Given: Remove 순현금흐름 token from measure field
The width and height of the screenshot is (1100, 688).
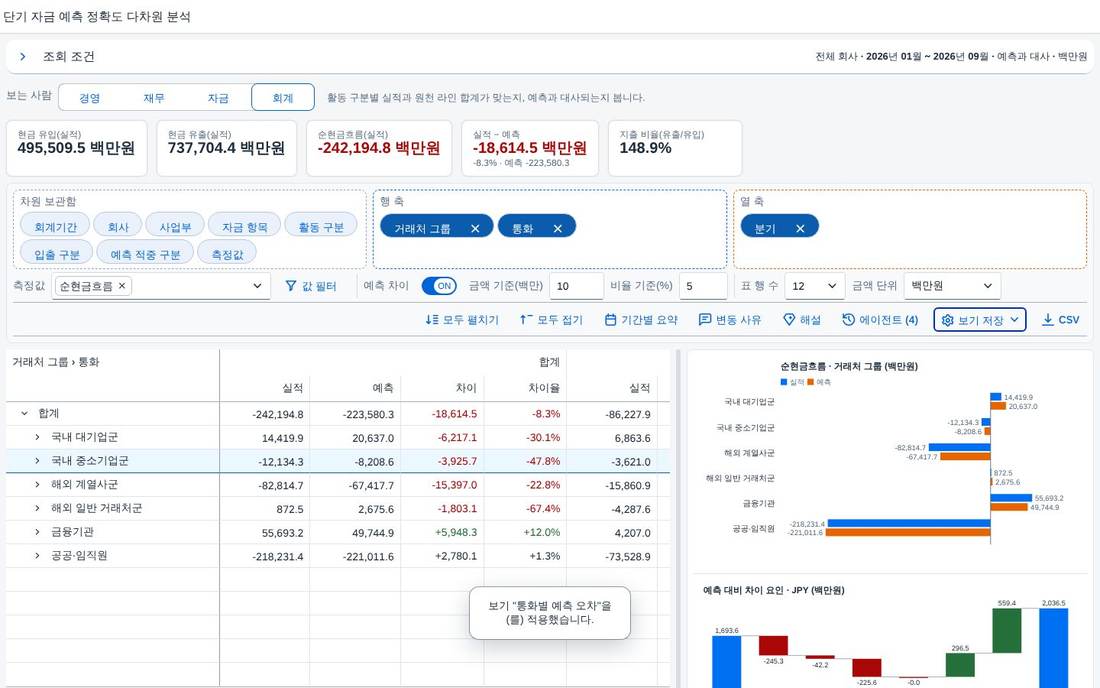Looking at the screenshot, I should pos(122,285).
